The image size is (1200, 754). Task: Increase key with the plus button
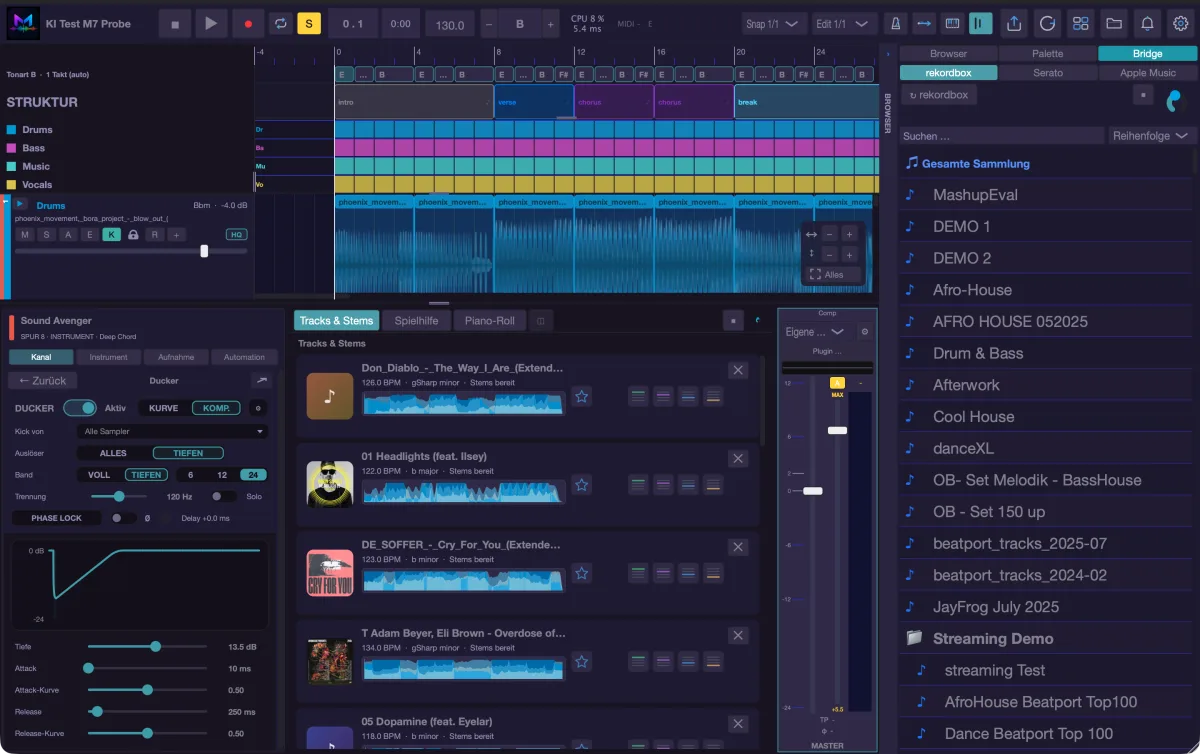[551, 24]
